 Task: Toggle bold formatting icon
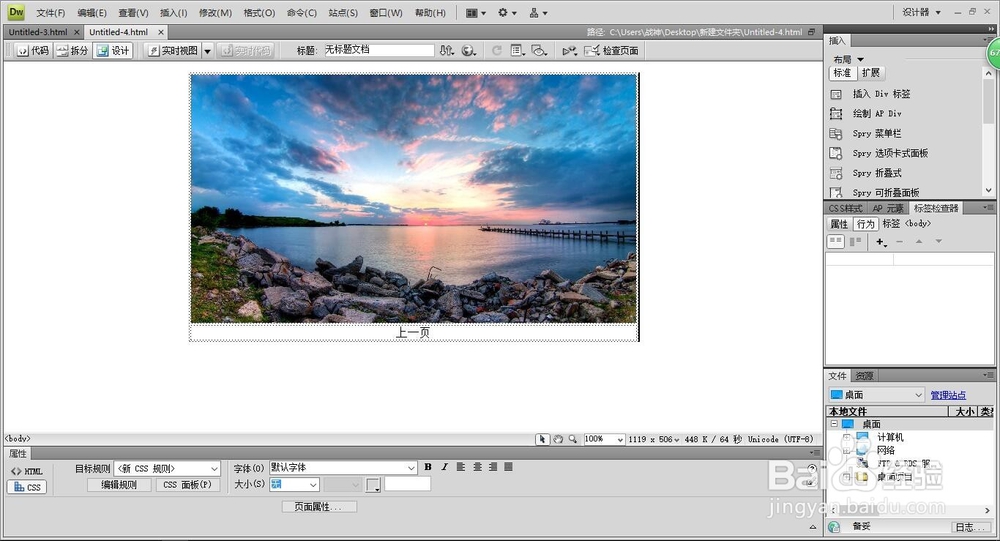click(428, 467)
